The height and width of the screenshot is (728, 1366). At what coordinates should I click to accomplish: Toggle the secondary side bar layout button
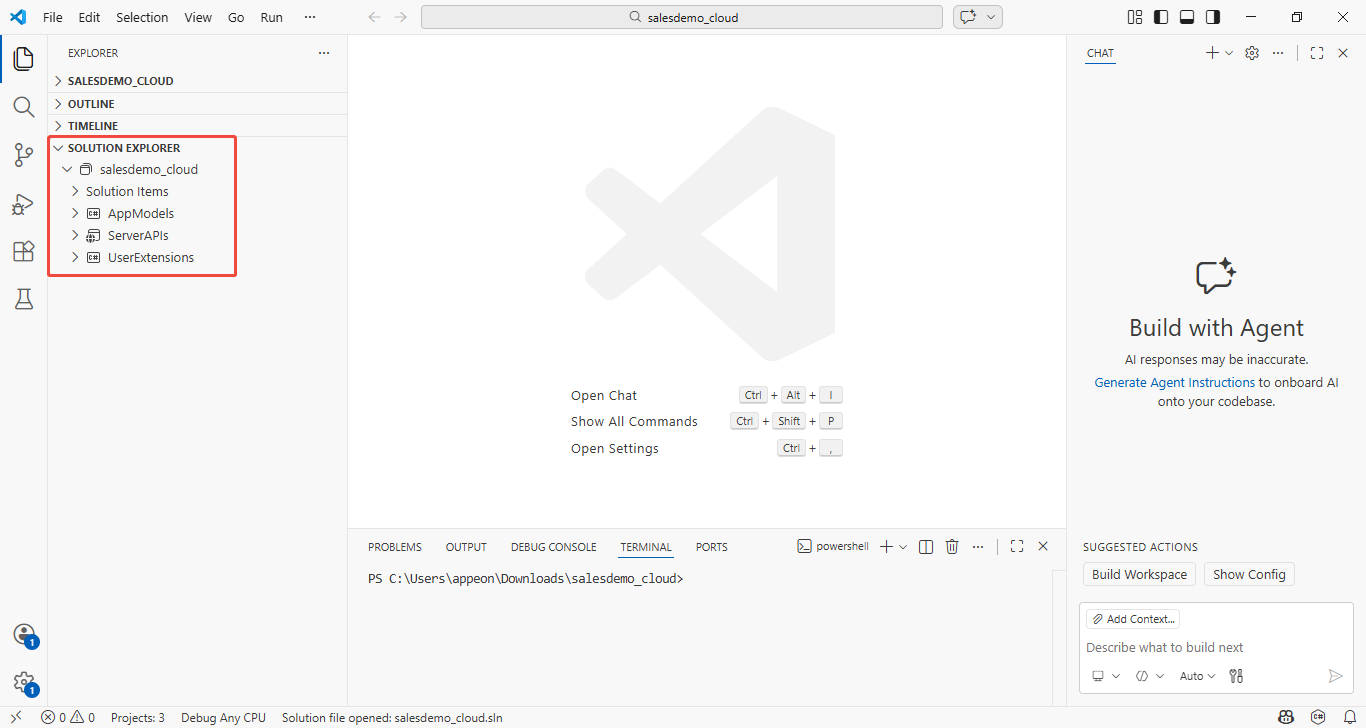click(1213, 17)
